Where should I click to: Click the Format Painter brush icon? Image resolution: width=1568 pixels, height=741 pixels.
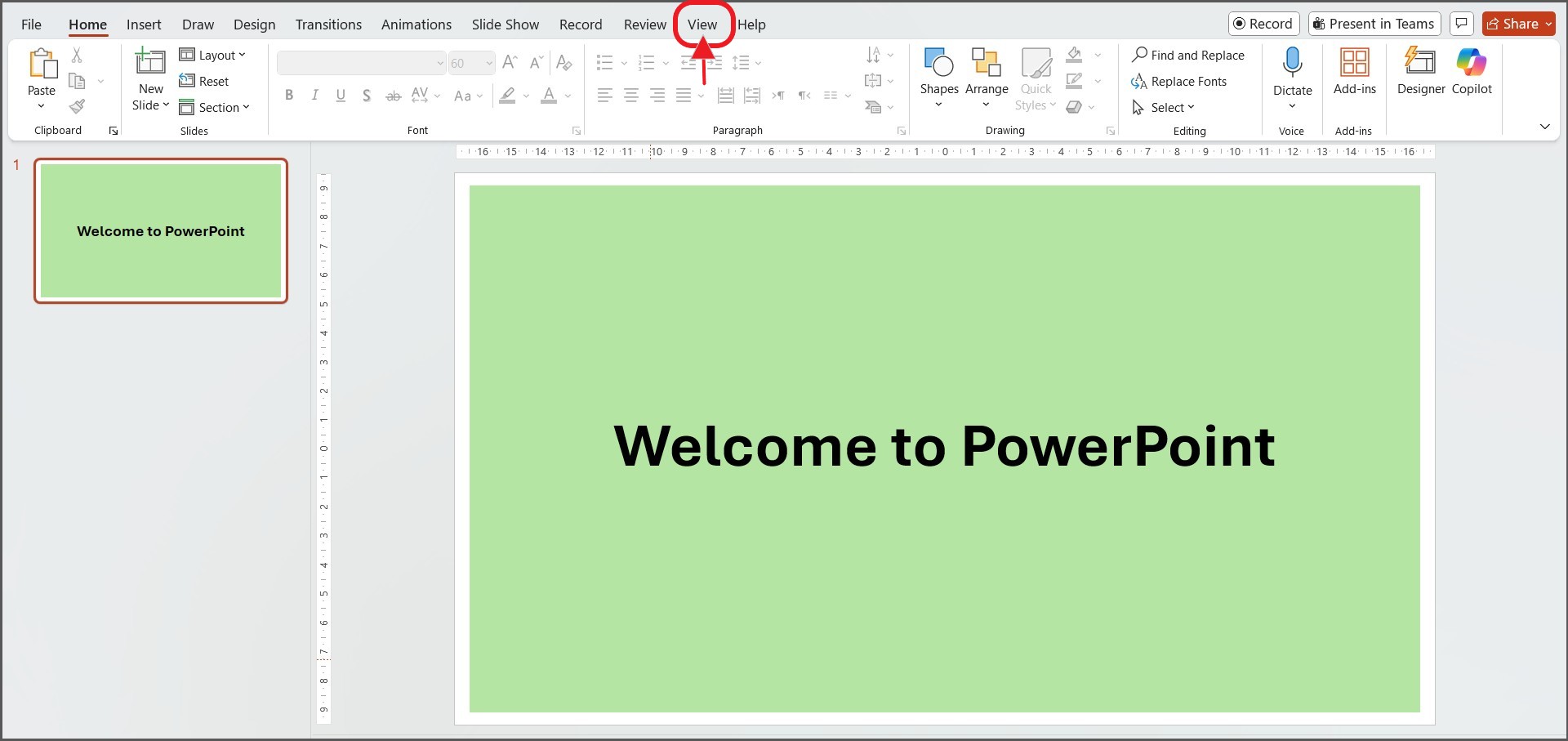[x=77, y=107]
